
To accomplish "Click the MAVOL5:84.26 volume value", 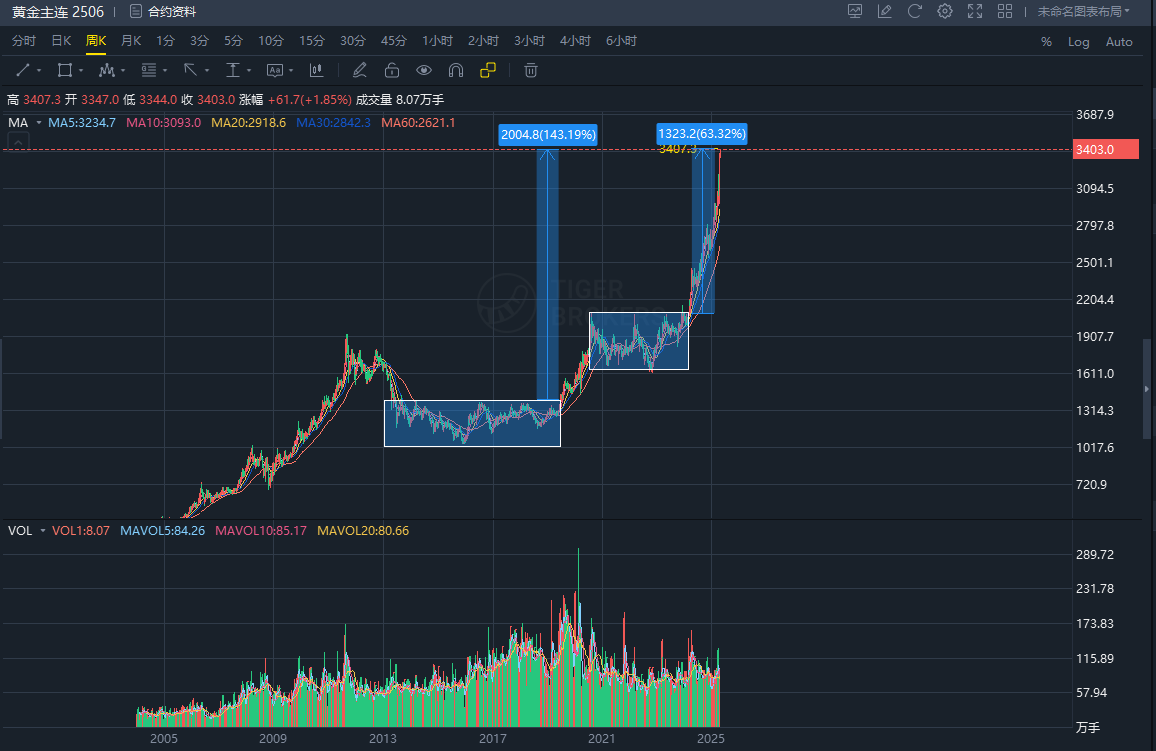I will 162,531.
